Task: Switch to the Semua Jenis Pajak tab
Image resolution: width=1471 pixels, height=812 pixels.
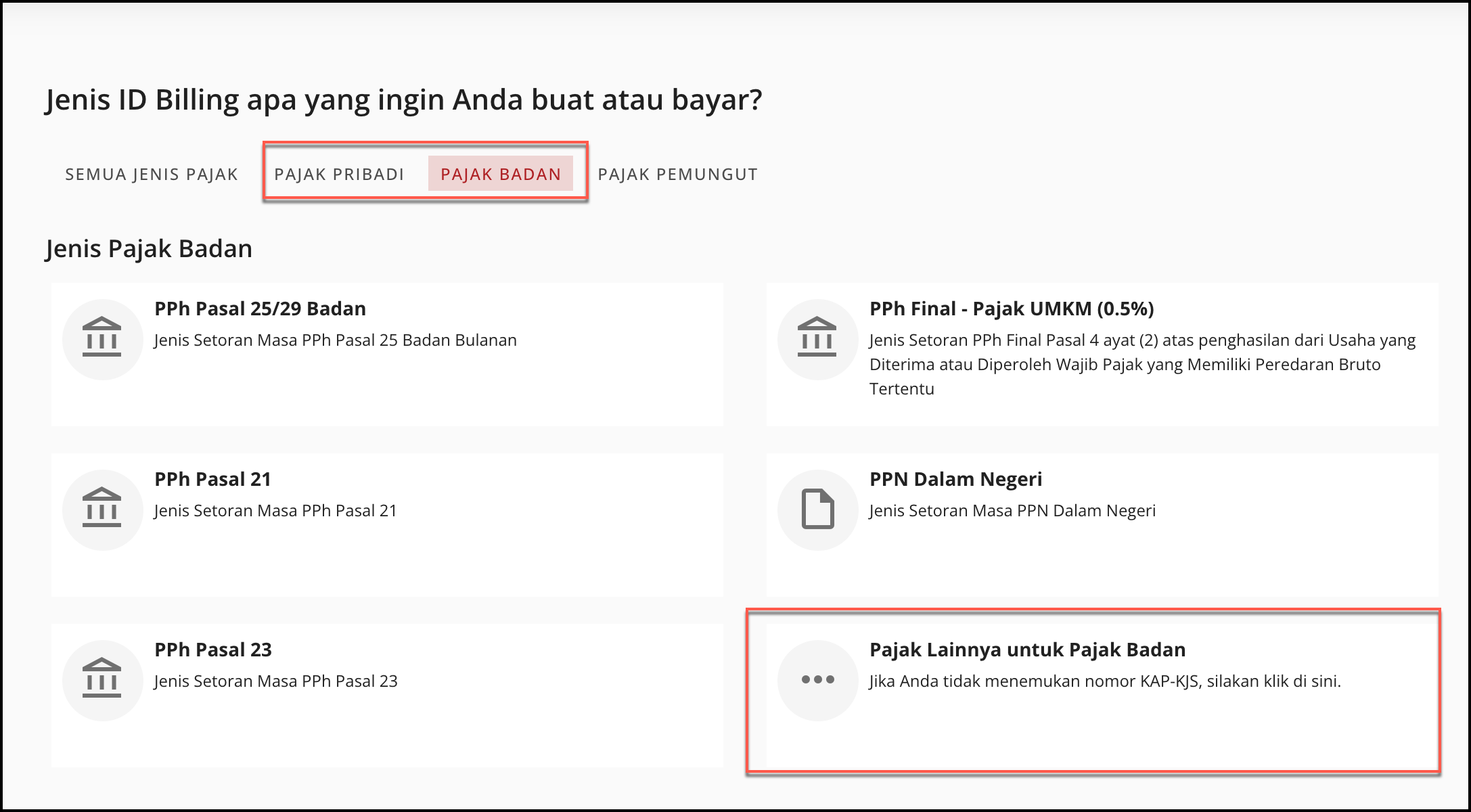Action: pos(152,174)
